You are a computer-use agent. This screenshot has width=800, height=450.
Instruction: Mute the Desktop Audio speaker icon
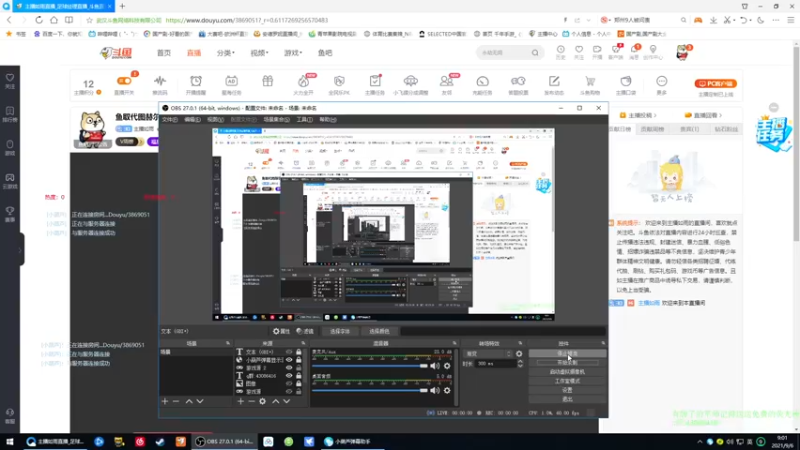click(x=435, y=390)
